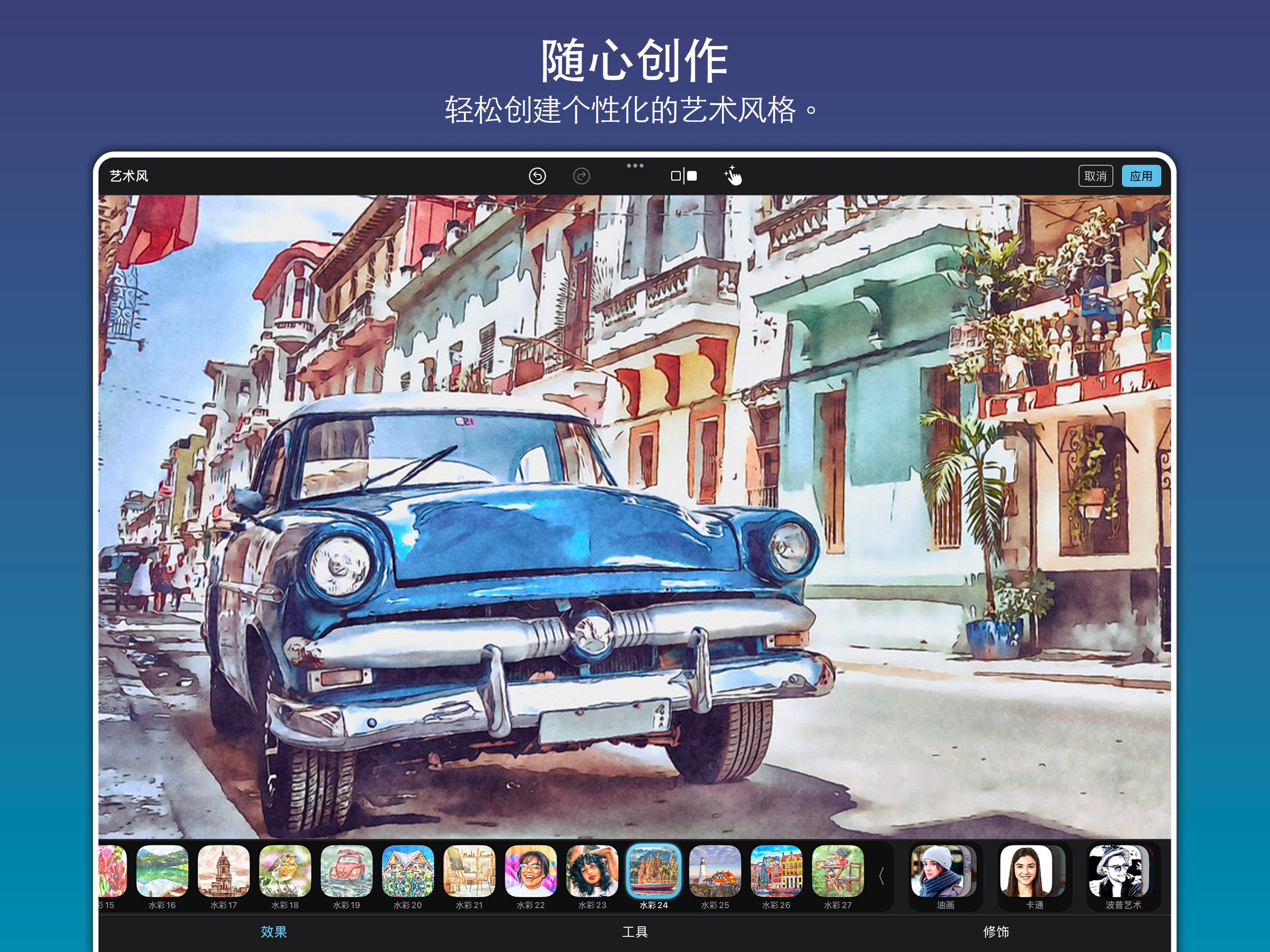Select the 水彩 24 highlighted effect
The height and width of the screenshot is (952, 1270).
click(x=654, y=872)
